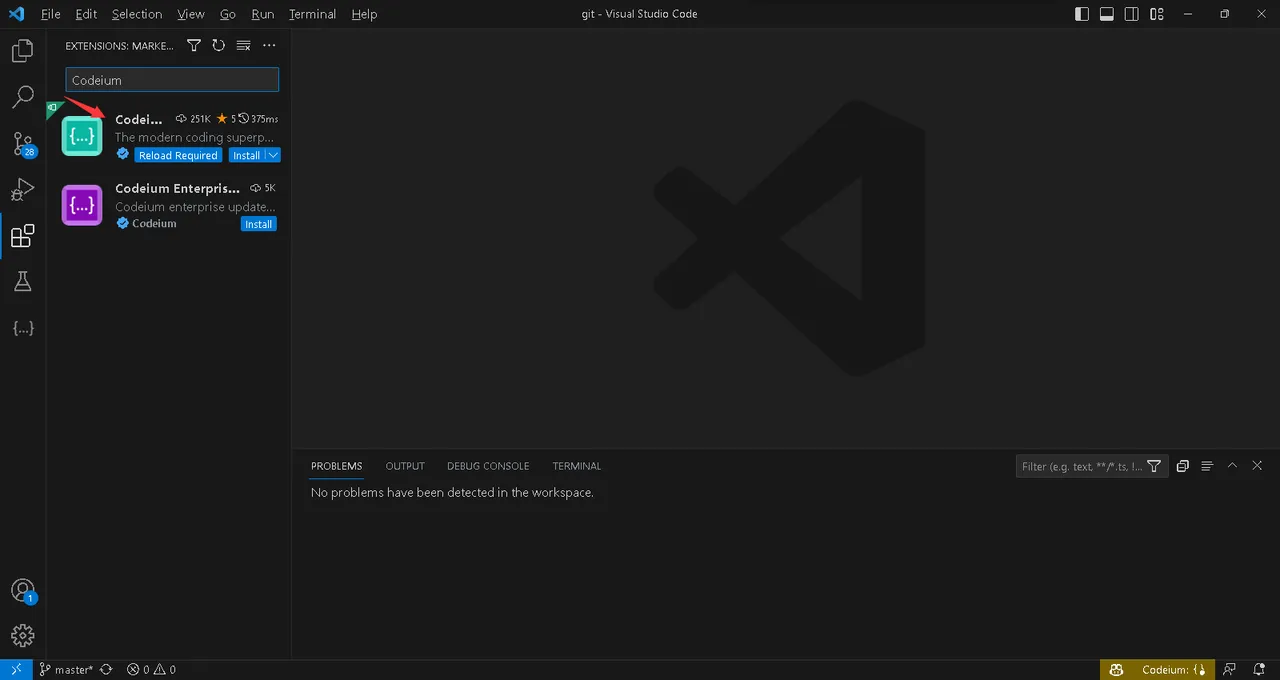The width and height of the screenshot is (1280, 680).
Task: Click the master* branch in status bar
Action: (x=67, y=670)
